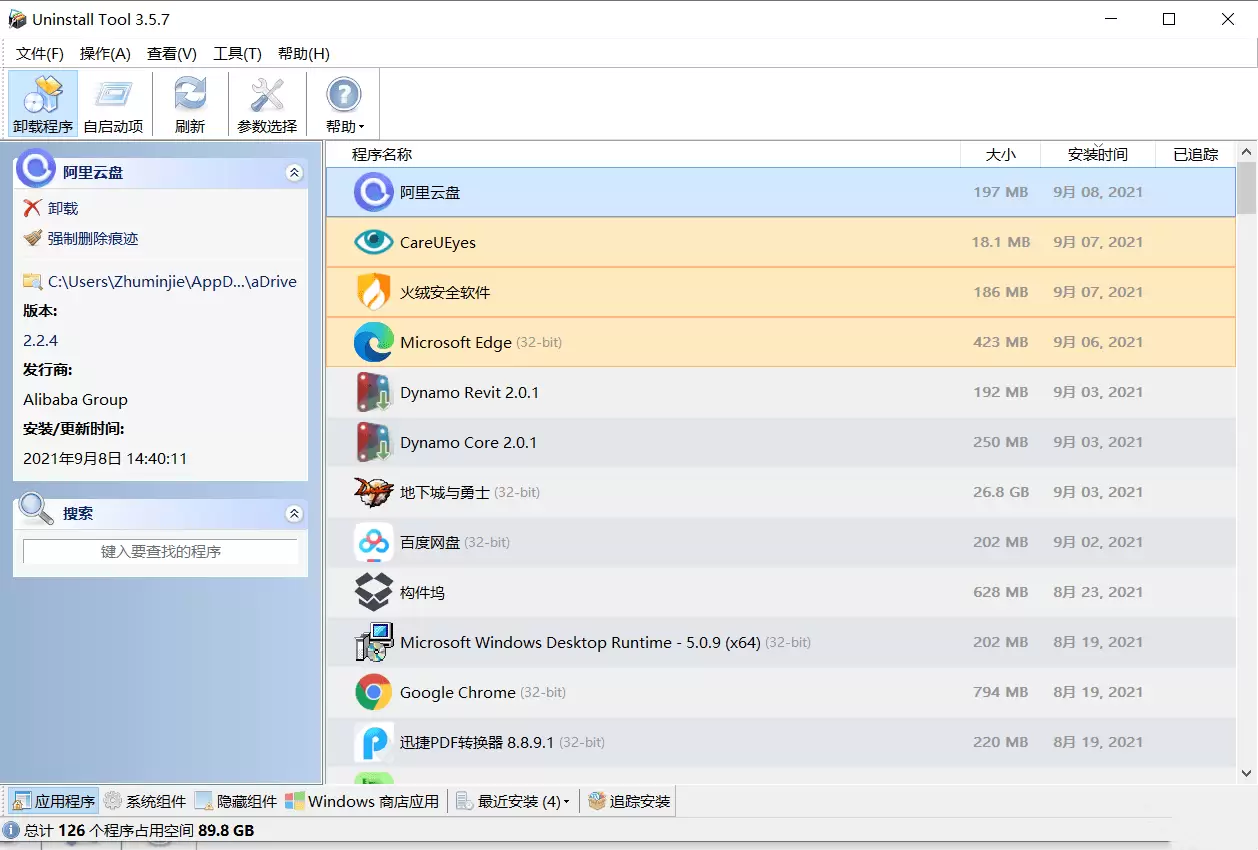Screen dimensions: 1258x850
Task: Click the 追踪安装 button
Action: pyautogui.click(x=629, y=801)
